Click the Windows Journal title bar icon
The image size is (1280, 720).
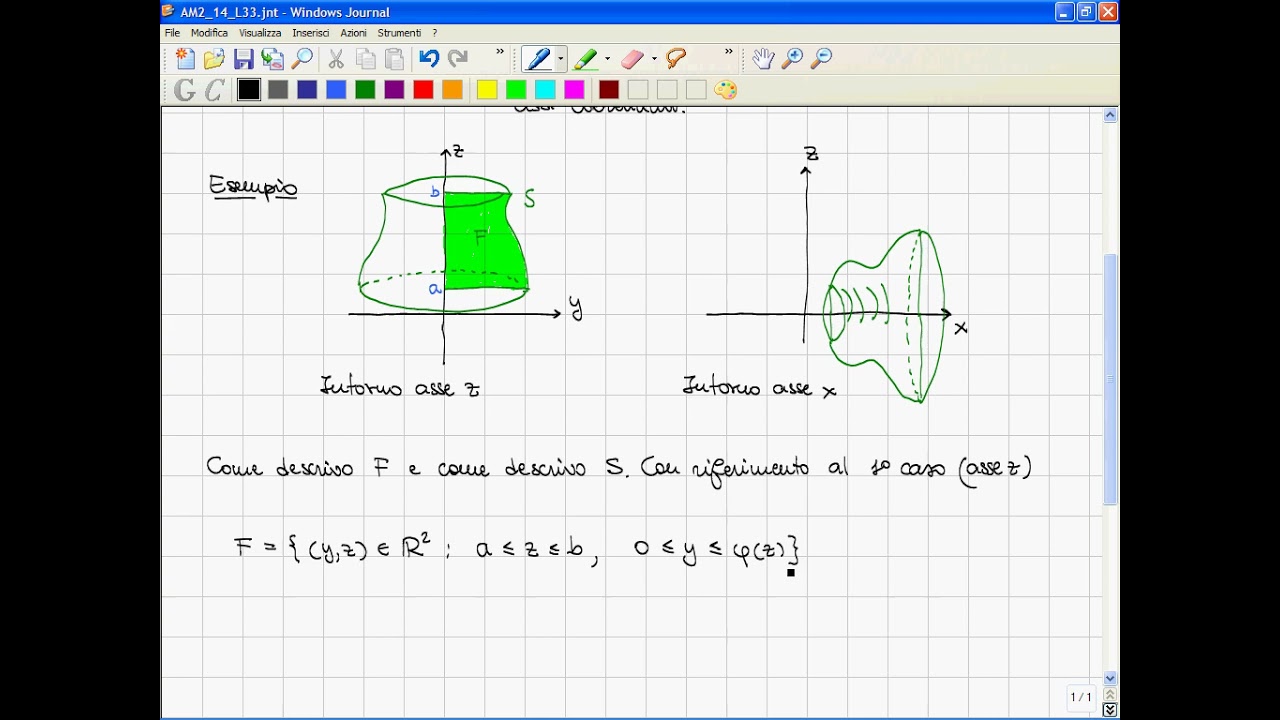coord(169,12)
